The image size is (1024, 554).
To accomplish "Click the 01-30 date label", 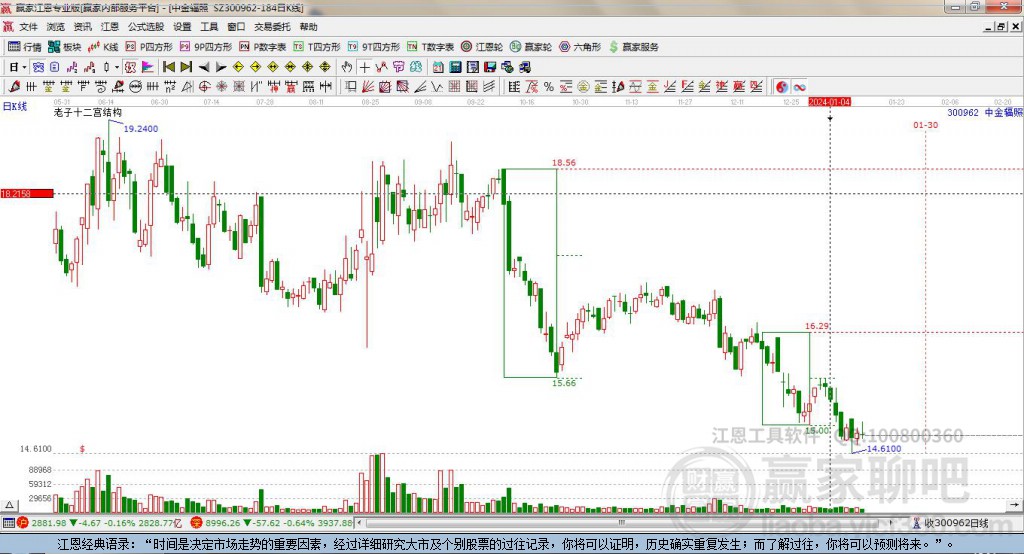I will tap(925, 125).
